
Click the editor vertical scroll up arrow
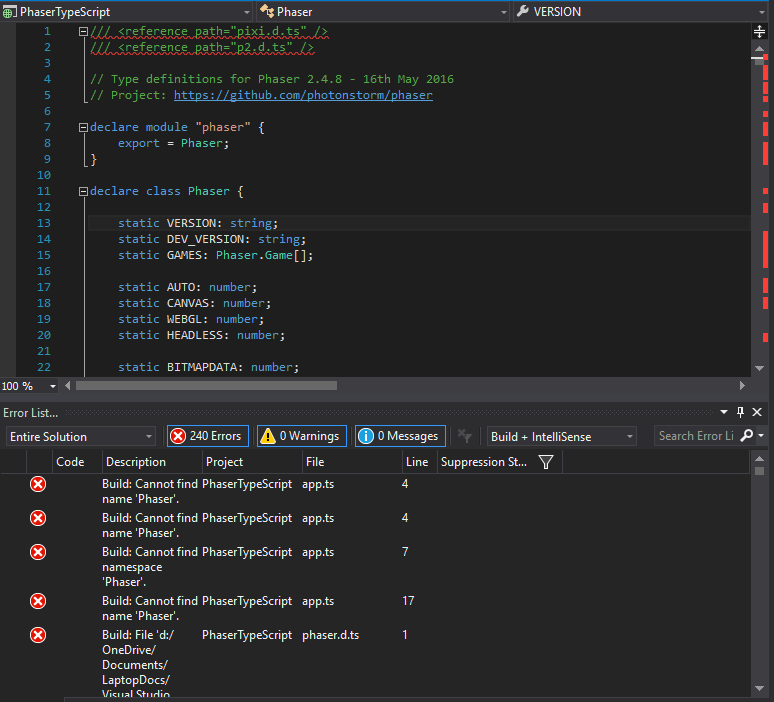pos(759,48)
